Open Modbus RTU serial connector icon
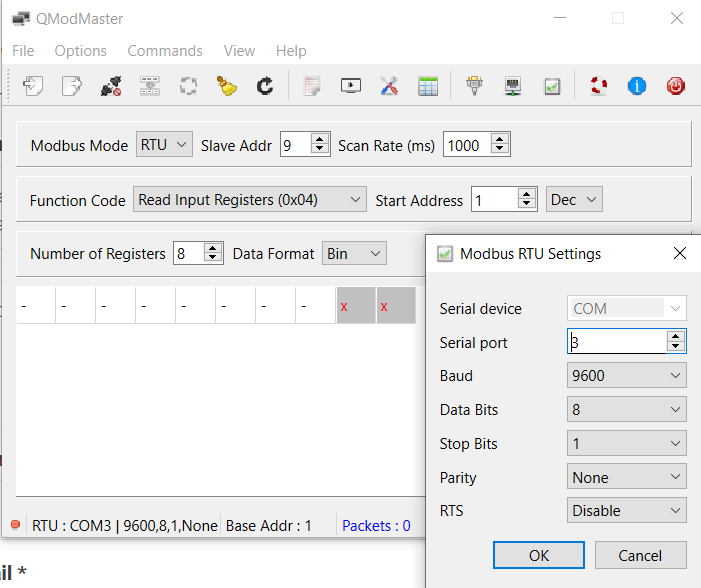Image resolution: width=701 pixels, height=588 pixels. pyautogui.click(x=474, y=86)
